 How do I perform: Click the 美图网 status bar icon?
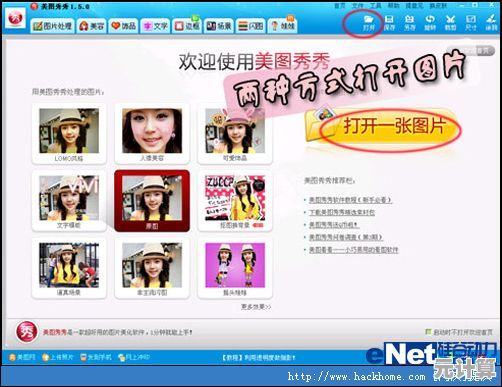22,357
